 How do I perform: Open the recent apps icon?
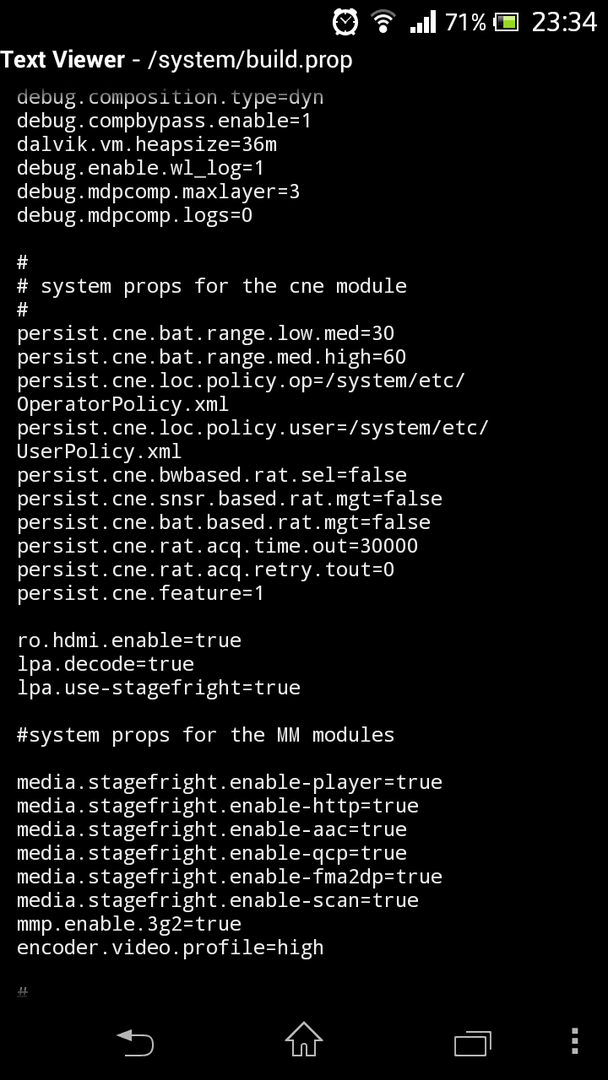coord(472,1042)
